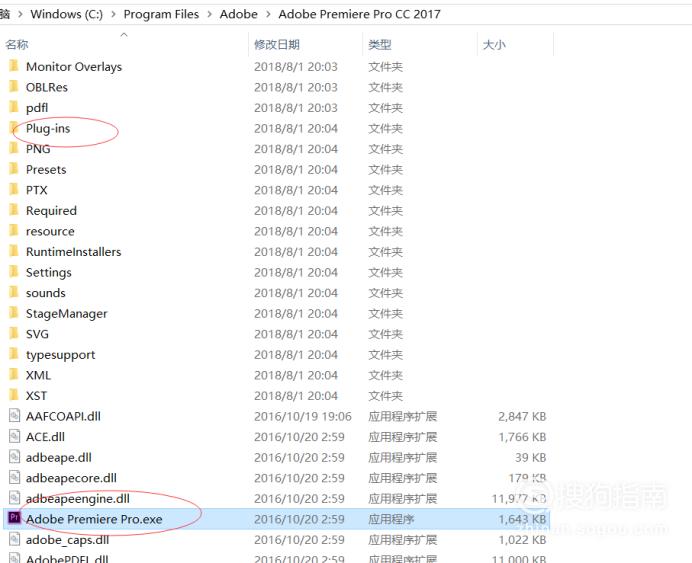Select the ACE.dll file name

[x=45, y=437]
